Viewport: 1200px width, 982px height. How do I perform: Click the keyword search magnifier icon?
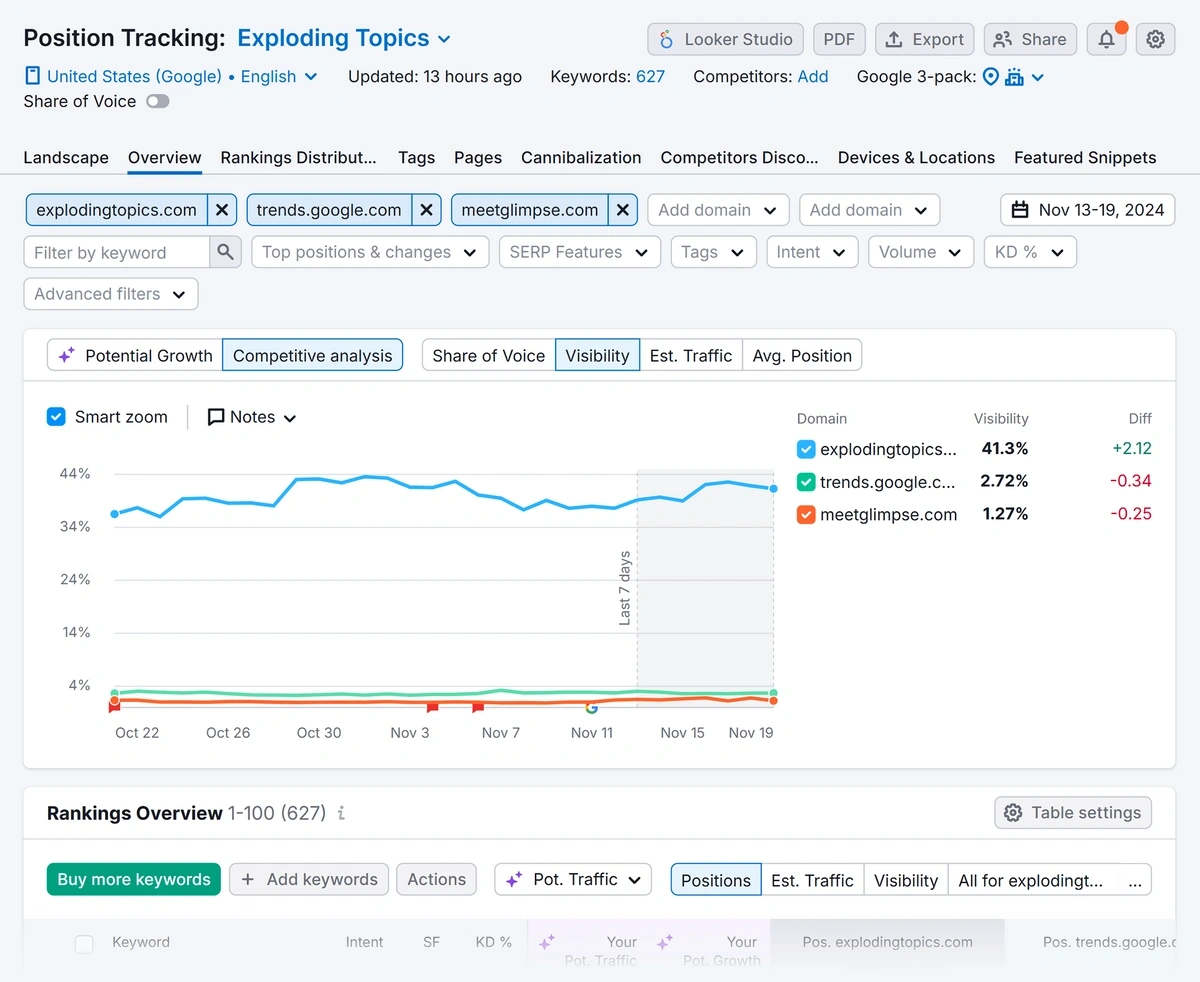point(226,252)
